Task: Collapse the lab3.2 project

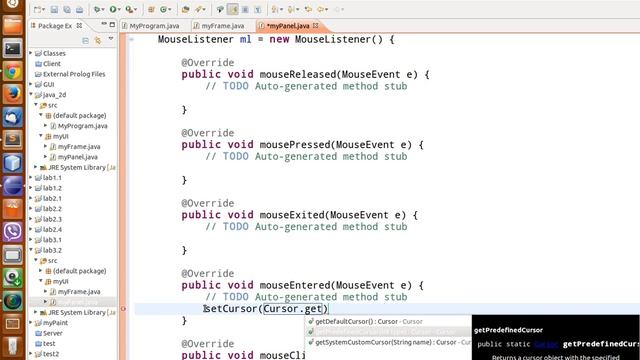Action: tap(31, 250)
